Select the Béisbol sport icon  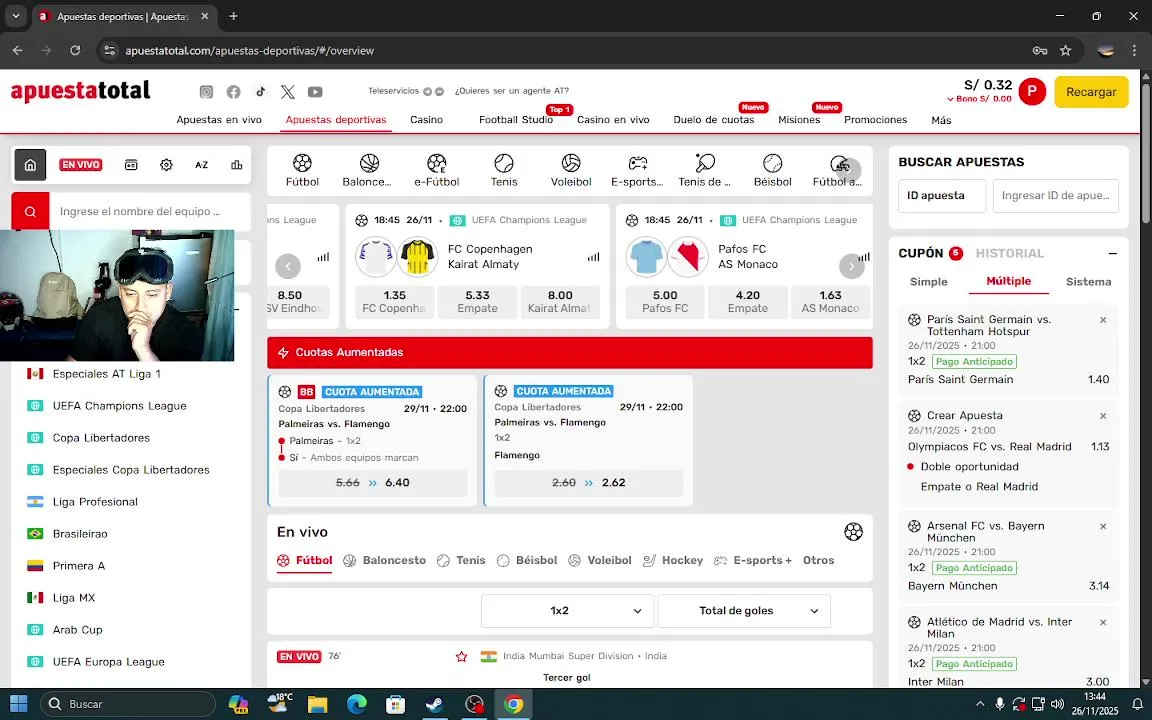(x=772, y=170)
